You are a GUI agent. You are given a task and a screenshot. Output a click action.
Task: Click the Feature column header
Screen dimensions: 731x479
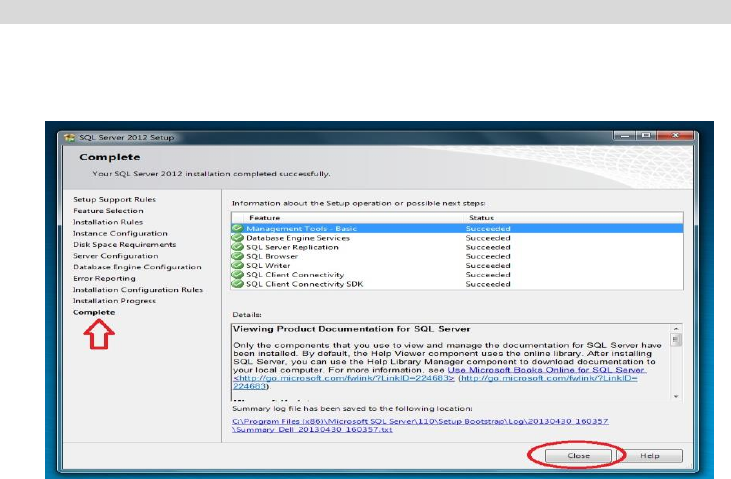point(264,218)
